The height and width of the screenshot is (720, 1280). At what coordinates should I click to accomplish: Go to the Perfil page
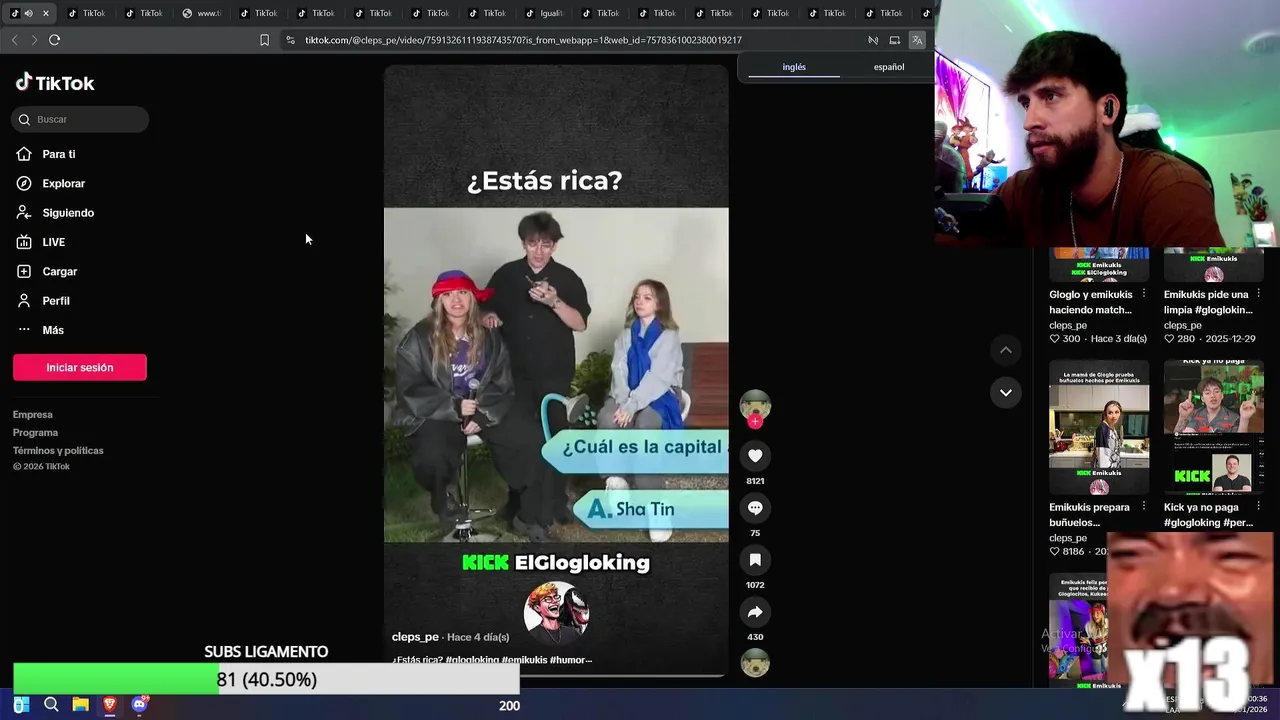point(56,301)
